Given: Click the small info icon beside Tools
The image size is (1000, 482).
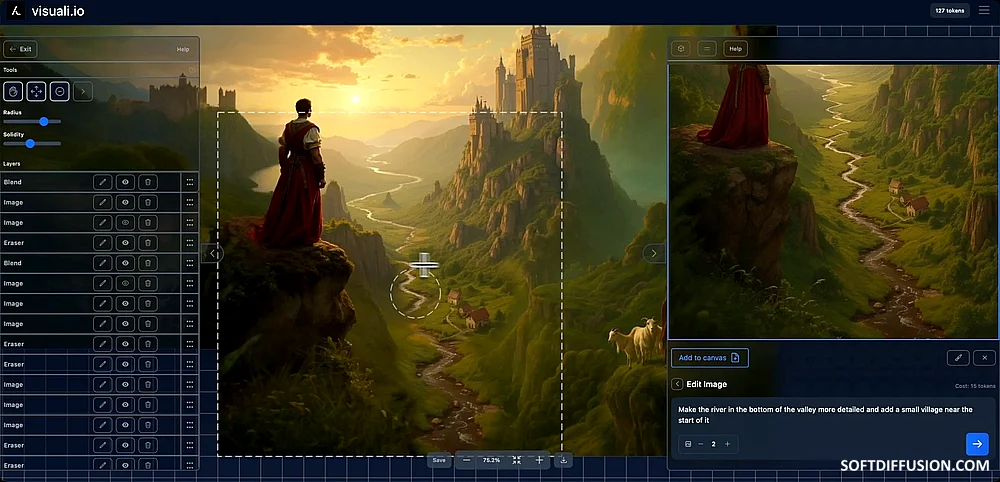Looking at the screenshot, I should click(192, 70).
